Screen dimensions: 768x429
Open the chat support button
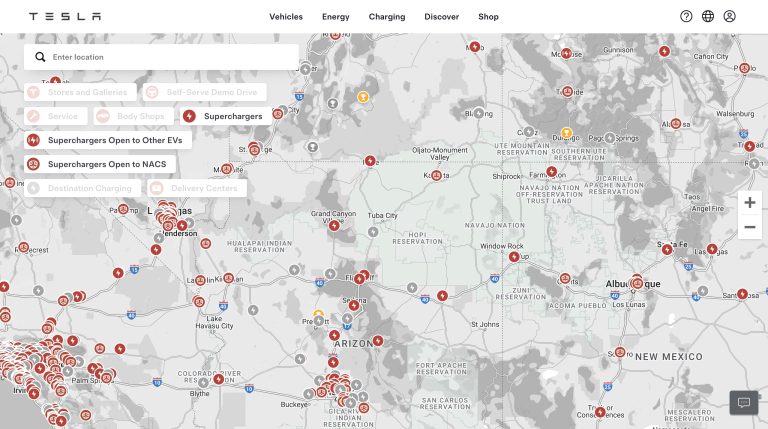(744, 403)
